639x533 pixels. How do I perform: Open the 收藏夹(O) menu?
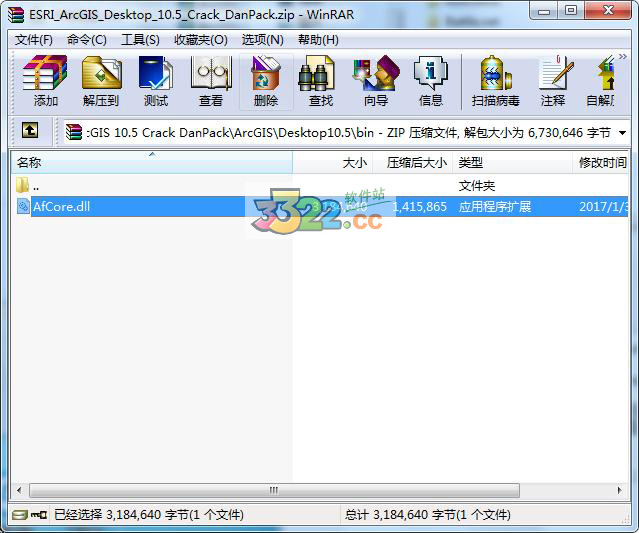click(x=201, y=40)
